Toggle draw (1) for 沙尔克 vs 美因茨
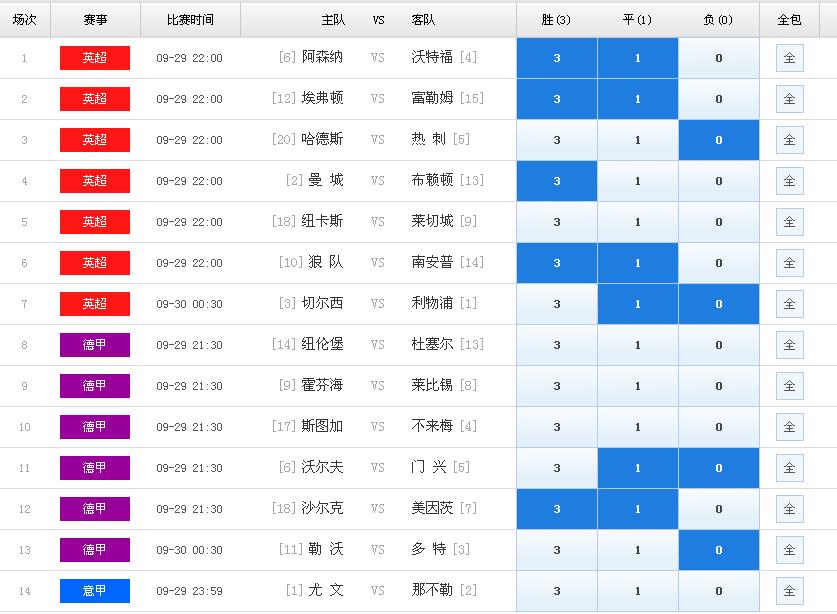The width and height of the screenshot is (837, 614). point(638,509)
